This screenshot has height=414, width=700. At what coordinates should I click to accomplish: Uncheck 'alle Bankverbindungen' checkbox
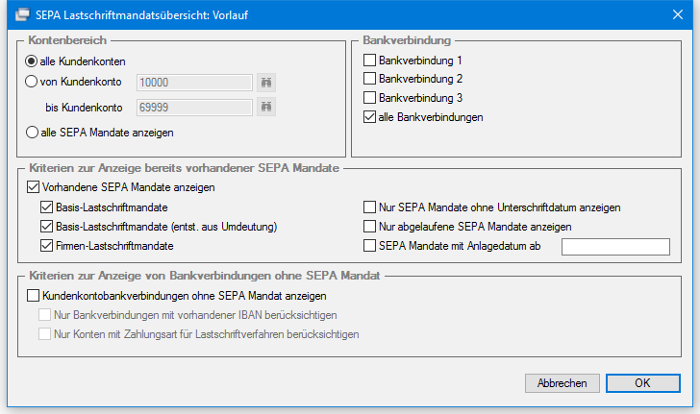coord(369,117)
